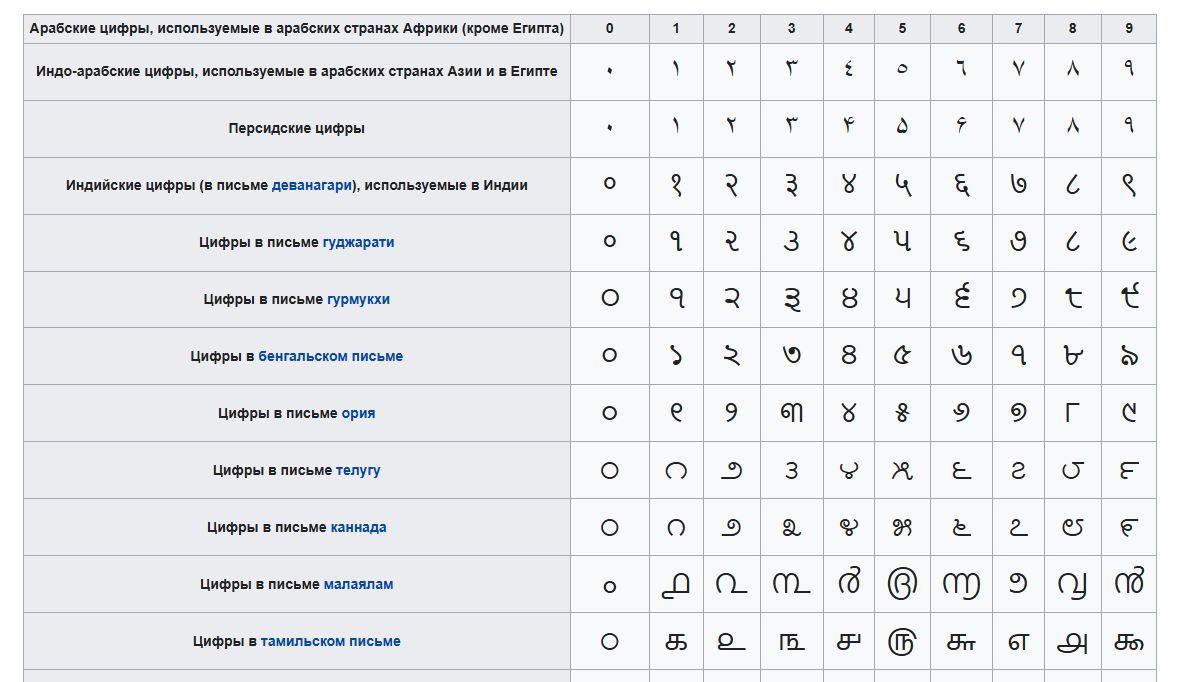Screen dimensions: 1180x682
Task: Click the Gurmukhi glyph for digit 3
Action: (792, 299)
